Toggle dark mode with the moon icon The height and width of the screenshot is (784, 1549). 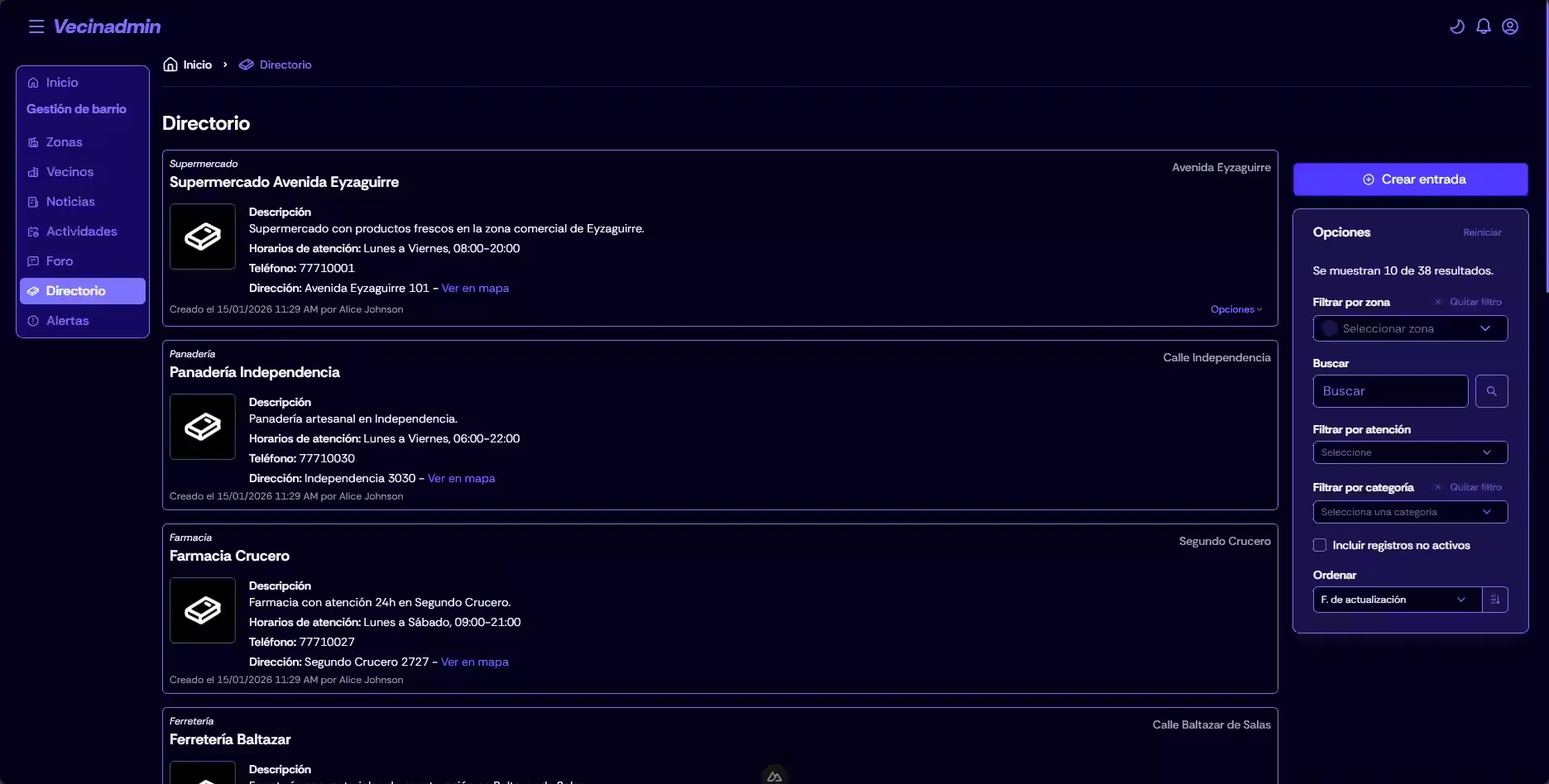pos(1457,26)
